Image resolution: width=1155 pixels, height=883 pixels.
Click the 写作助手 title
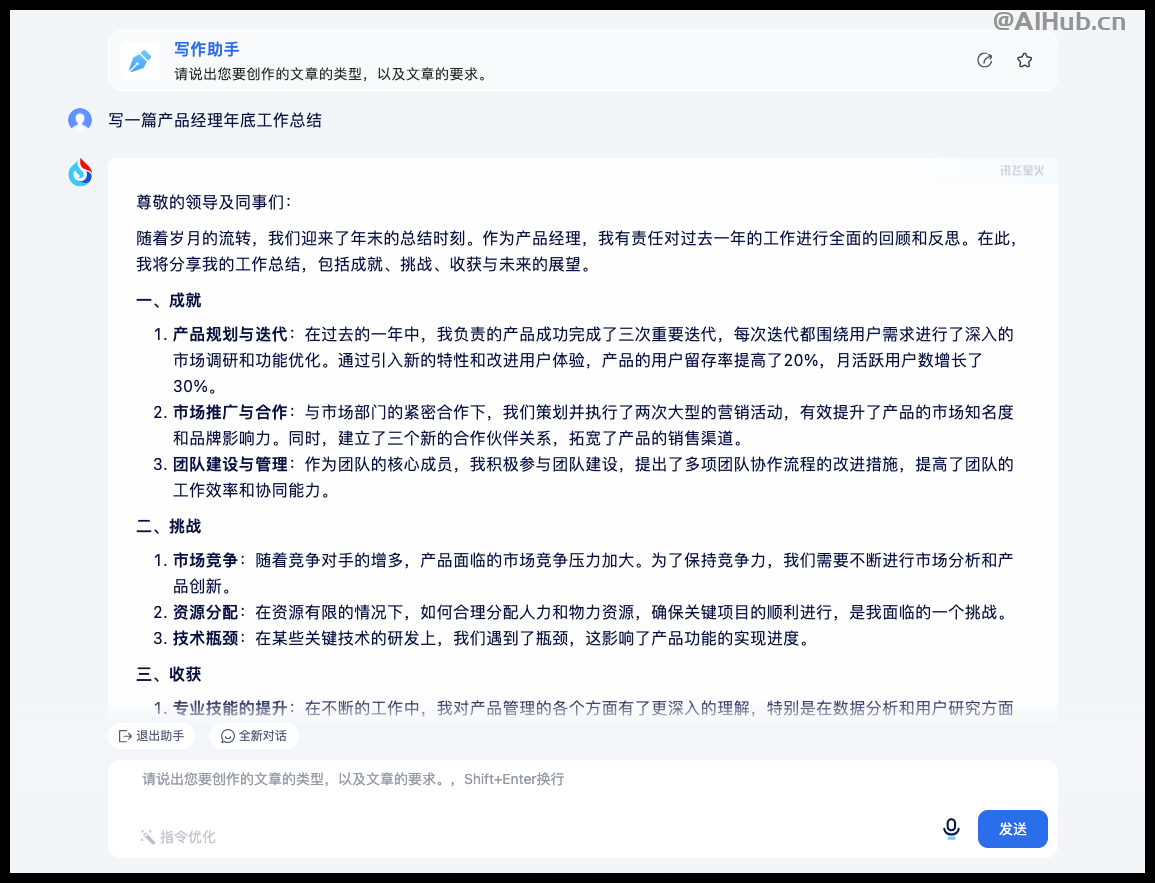click(x=206, y=49)
